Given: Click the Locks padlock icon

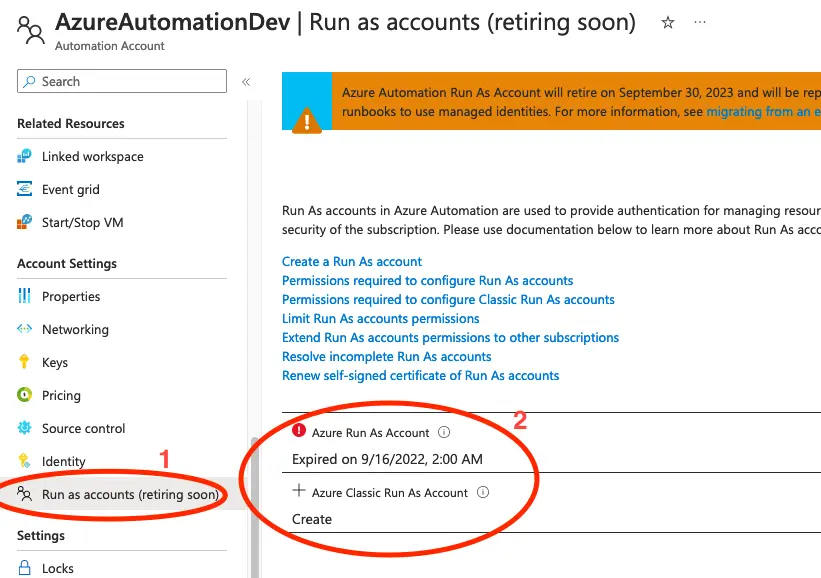Looking at the screenshot, I should 25,568.
